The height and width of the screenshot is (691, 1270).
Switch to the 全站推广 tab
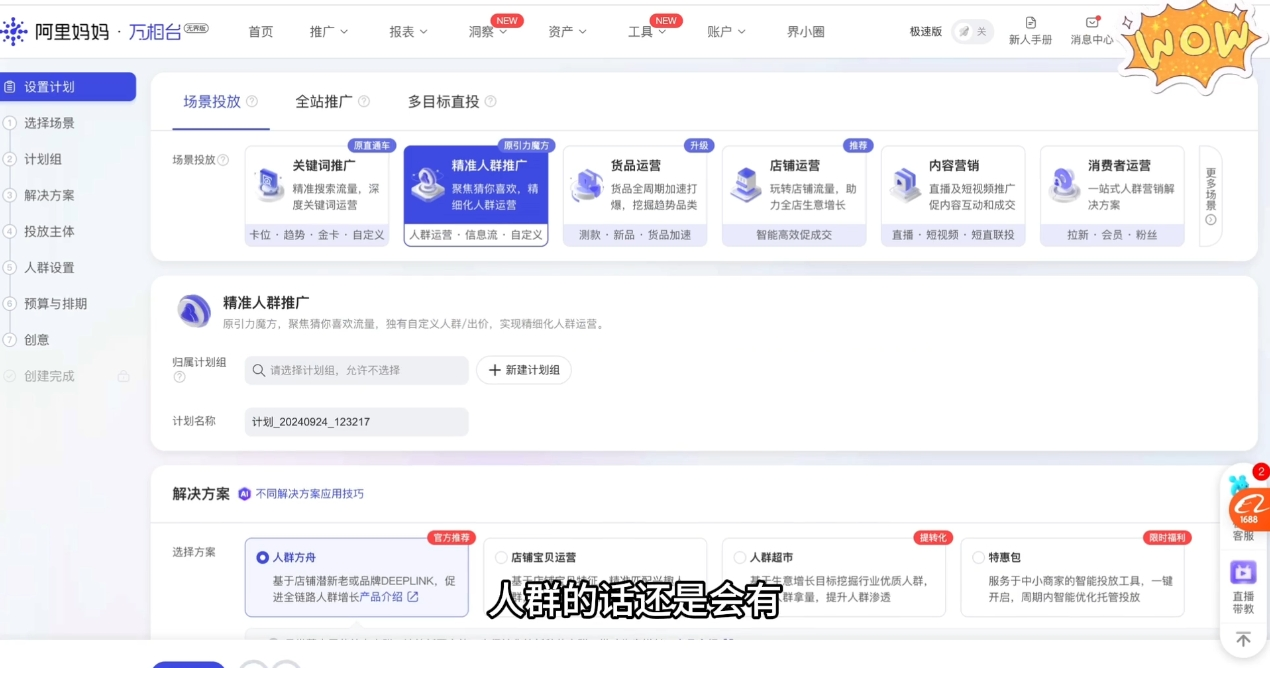324,101
